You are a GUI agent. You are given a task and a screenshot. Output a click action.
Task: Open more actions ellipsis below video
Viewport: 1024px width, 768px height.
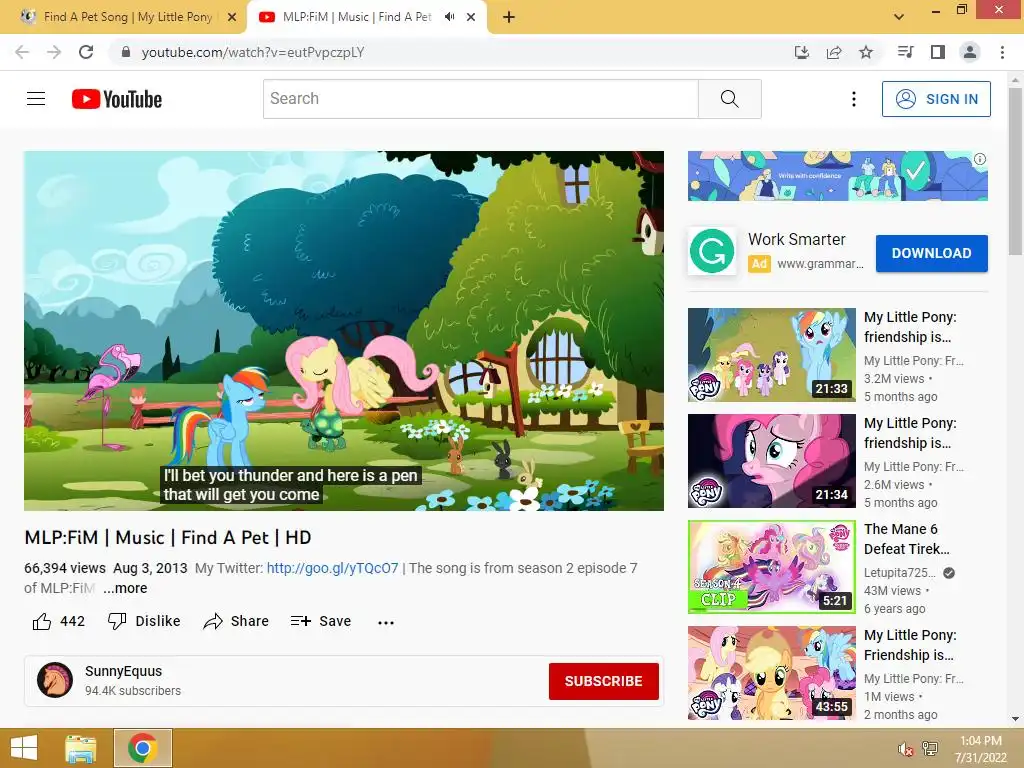tap(386, 622)
